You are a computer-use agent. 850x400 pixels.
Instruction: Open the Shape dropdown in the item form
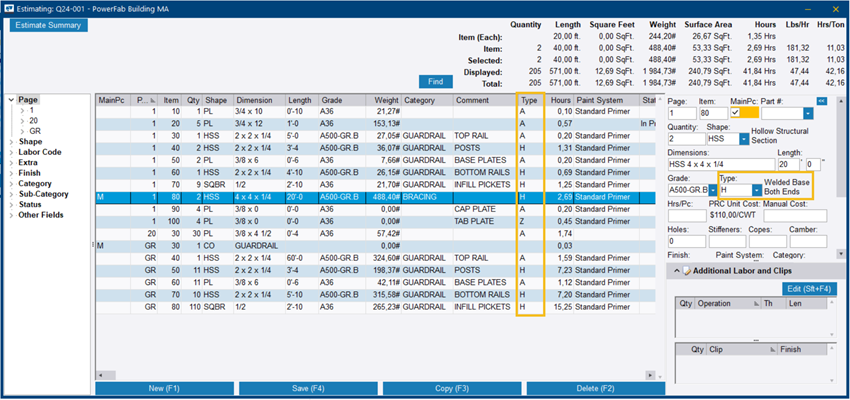(x=743, y=140)
